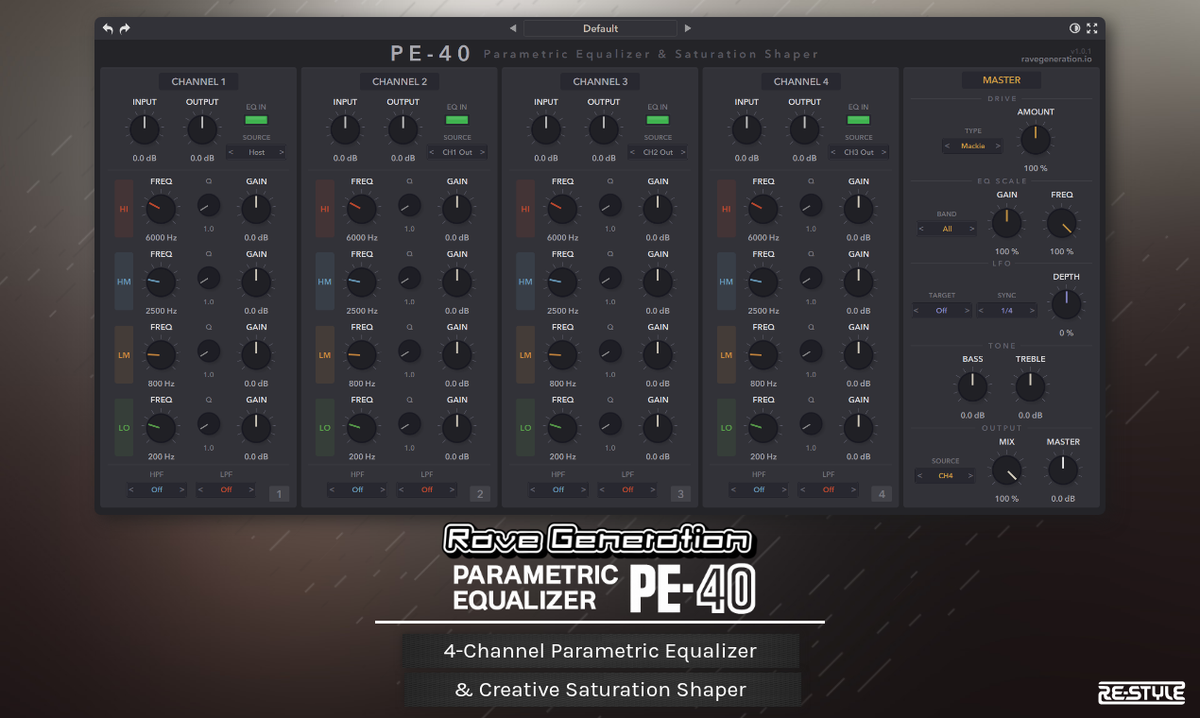The image size is (1200, 718).
Task: Open the drive type Mackie selector
Action: (x=973, y=146)
